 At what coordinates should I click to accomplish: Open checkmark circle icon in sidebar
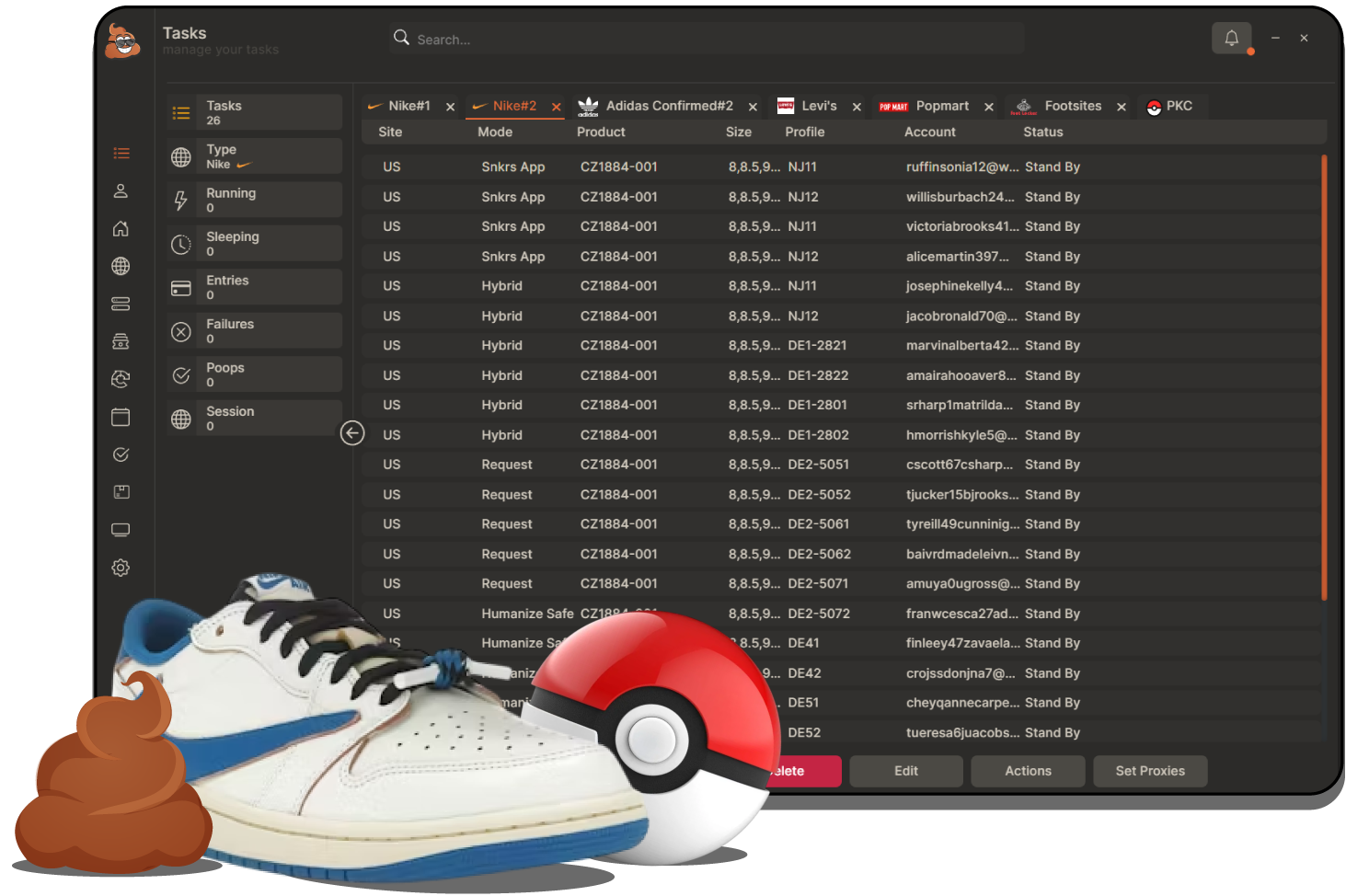(x=121, y=454)
